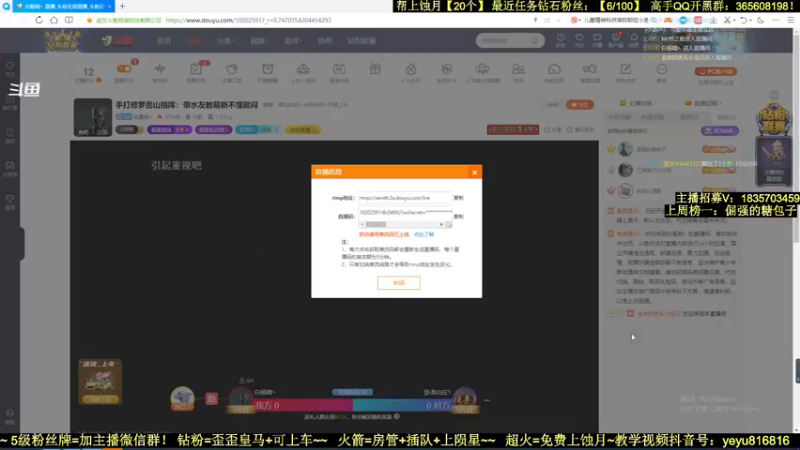Screen dimensions: 800x450
Task: Click the rtmp address text field
Action: (405, 197)
